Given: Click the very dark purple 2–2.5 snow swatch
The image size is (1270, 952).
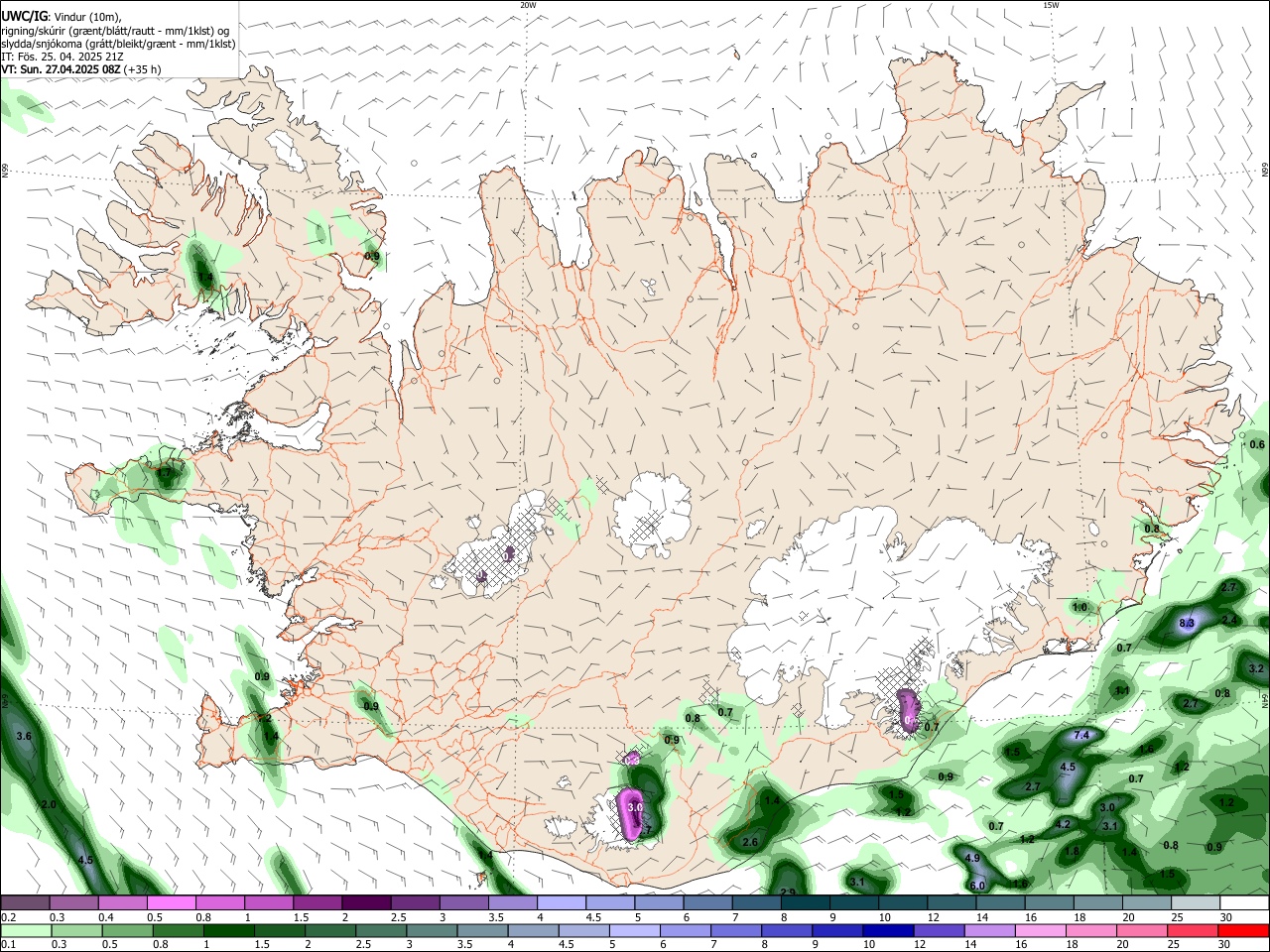Looking at the screenshot, I should coord(367,902).
